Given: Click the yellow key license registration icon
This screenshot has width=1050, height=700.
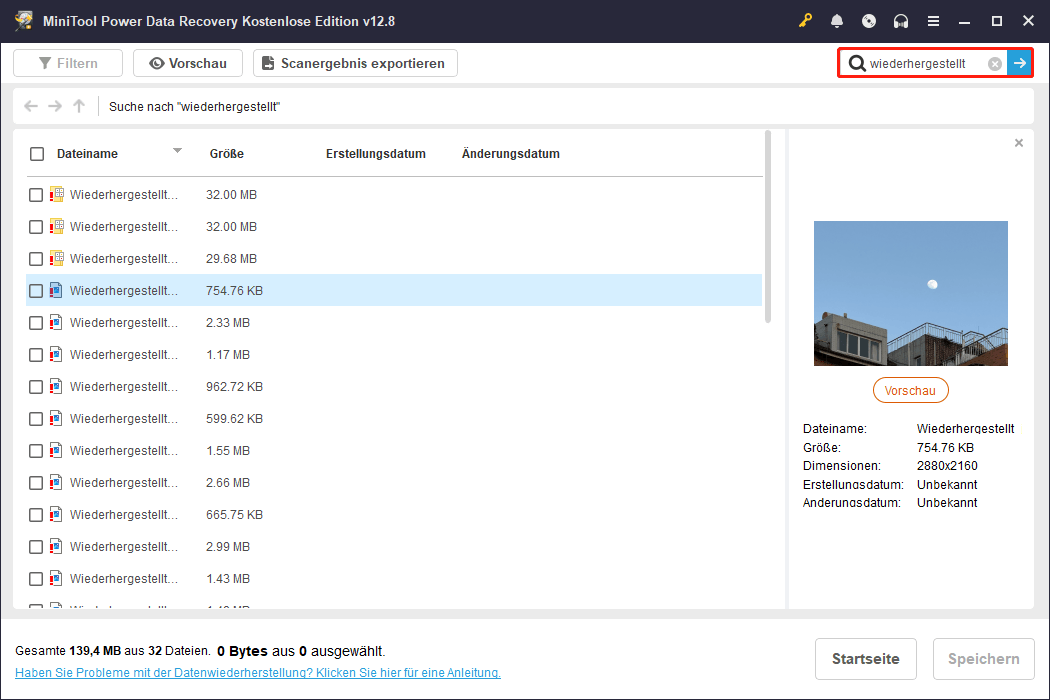Looking at the screenshot, I should [x=805, y=20].
